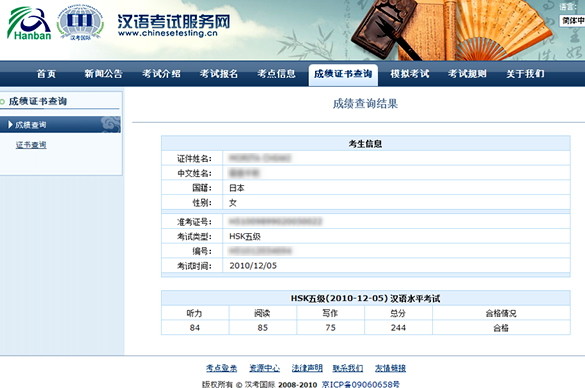Click the reading score 85
Image resolution: width=585 pixels, height=388 pixels.
[x=262, y=328]
